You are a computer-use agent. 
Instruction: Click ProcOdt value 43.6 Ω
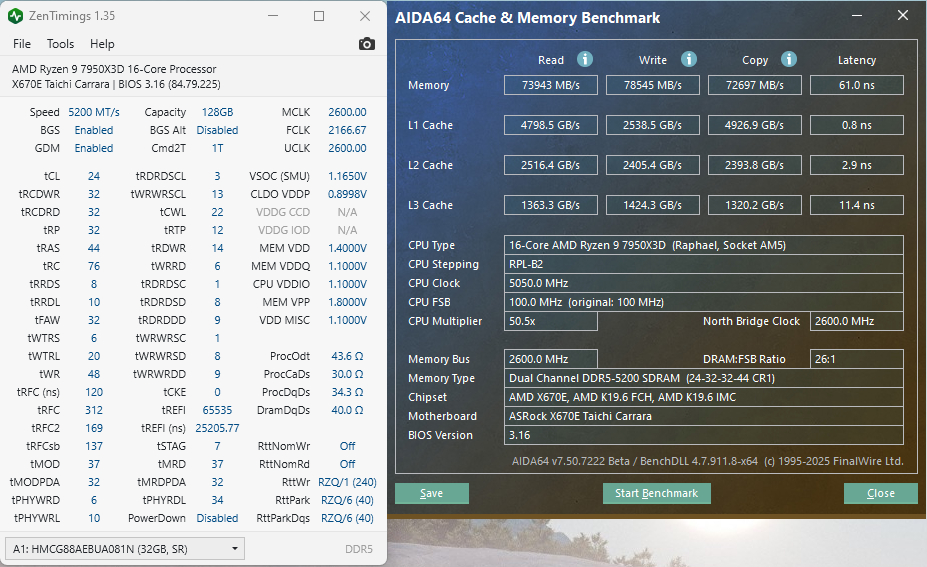click(347, 357)
